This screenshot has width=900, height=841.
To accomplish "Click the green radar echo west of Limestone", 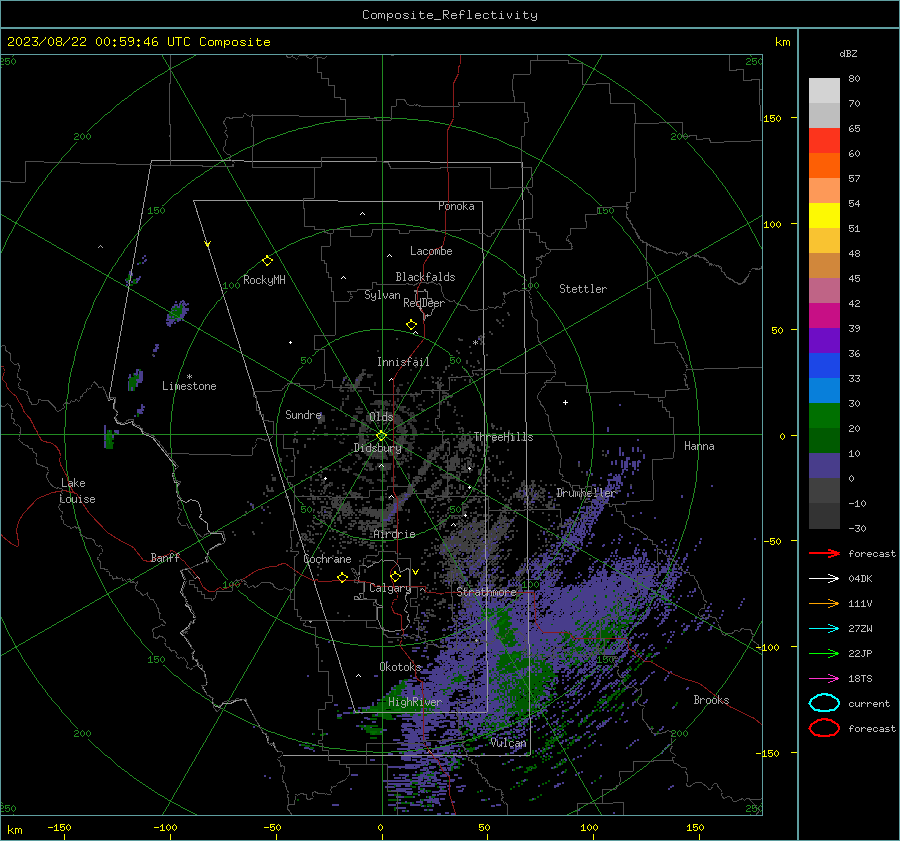I will tap(135, 379).
